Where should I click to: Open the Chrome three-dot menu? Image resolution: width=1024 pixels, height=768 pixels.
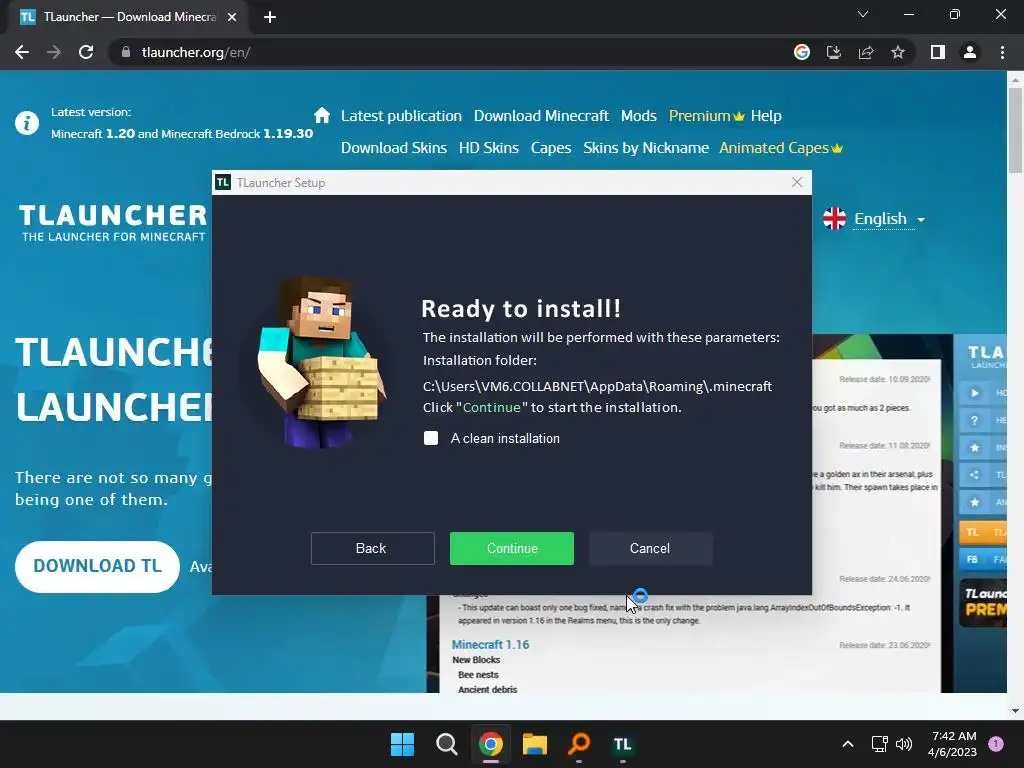(1002, 52)
